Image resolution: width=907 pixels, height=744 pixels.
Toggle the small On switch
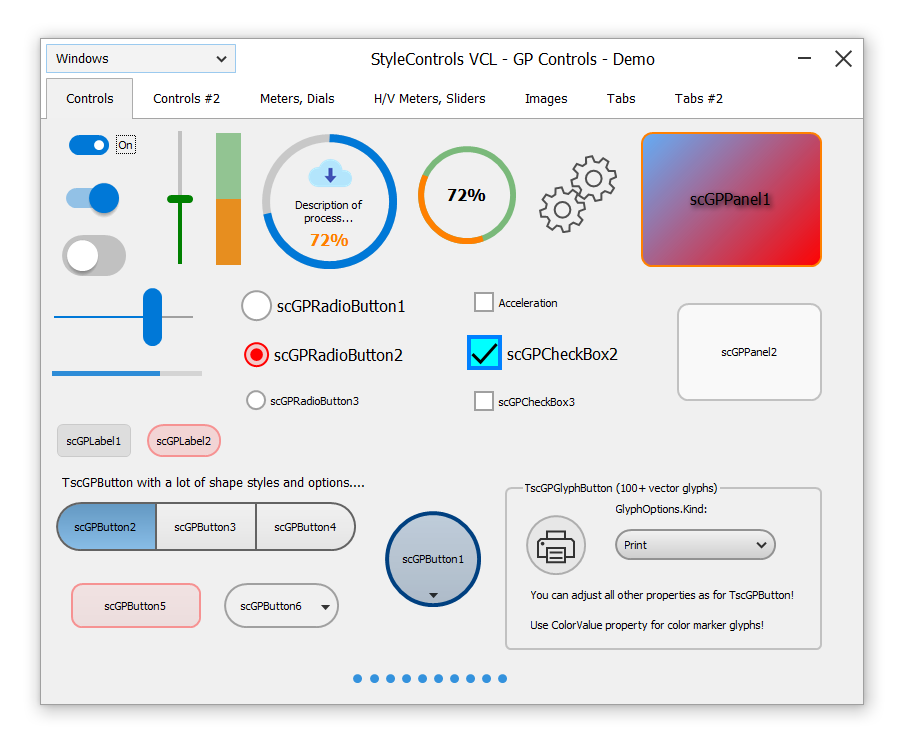click(89, 145)
